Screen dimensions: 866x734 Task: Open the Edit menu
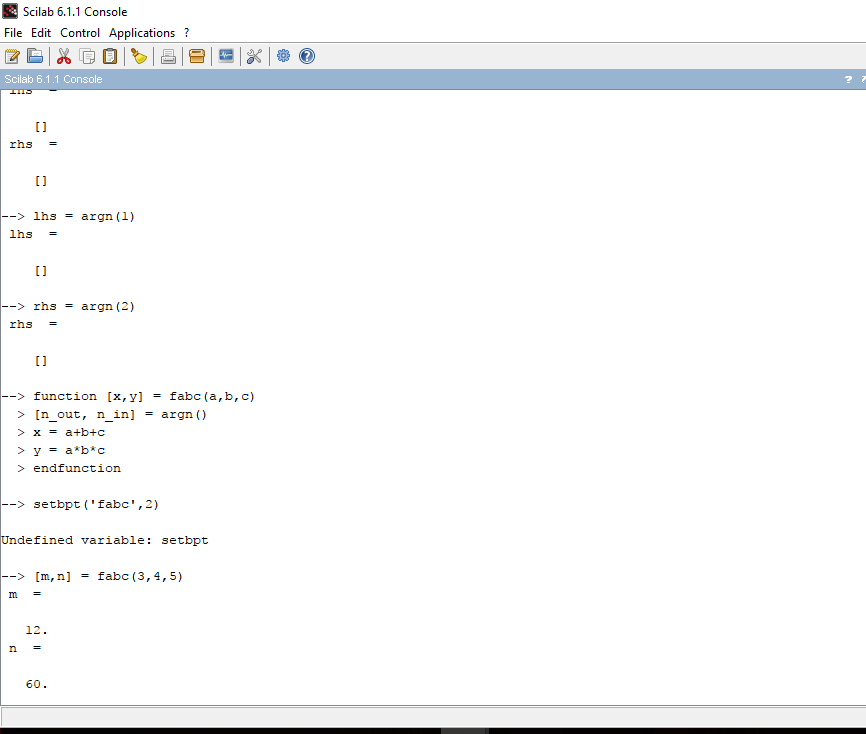click(41, 33)
